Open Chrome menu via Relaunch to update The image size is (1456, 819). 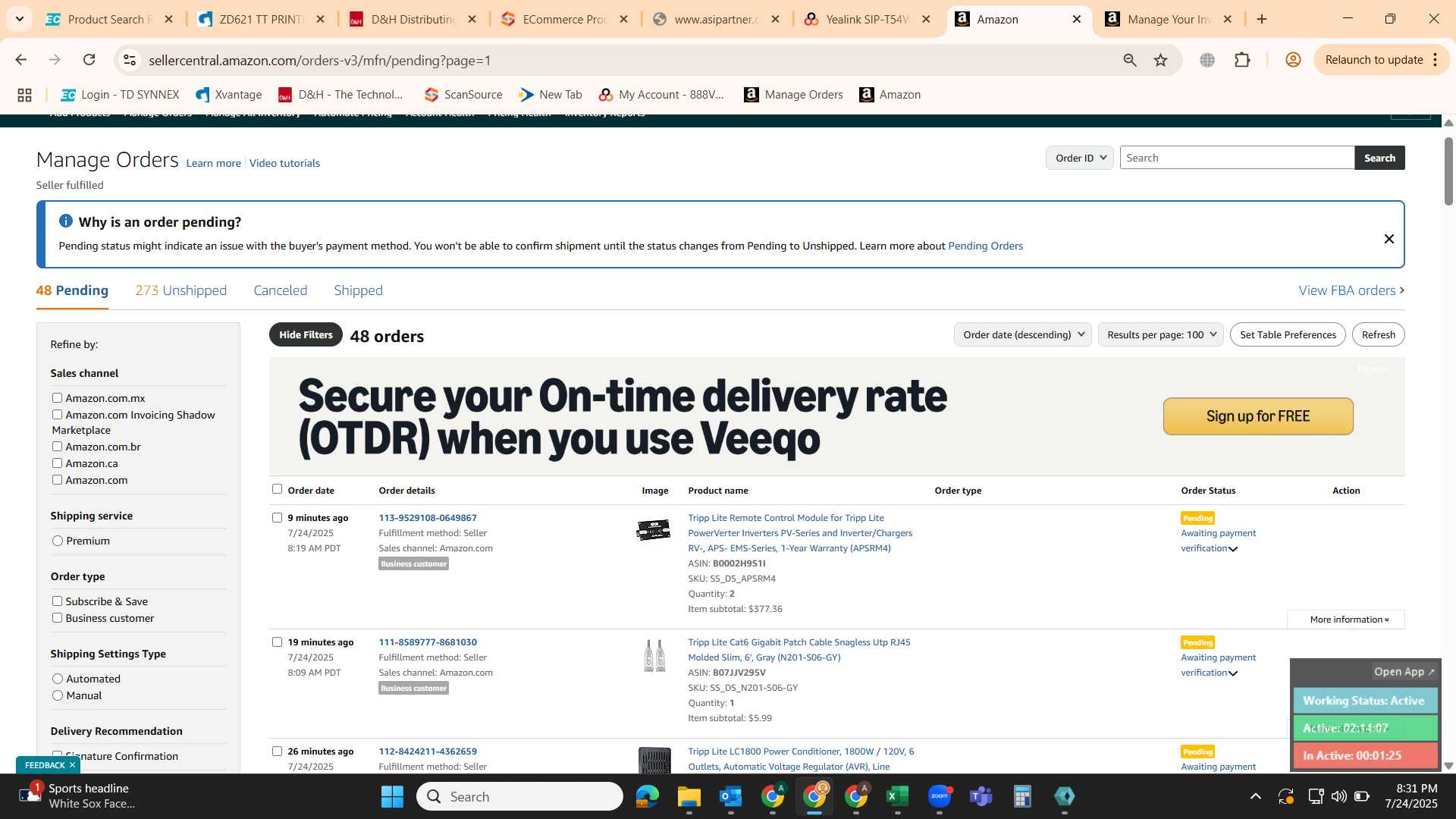pos(1382,60)
